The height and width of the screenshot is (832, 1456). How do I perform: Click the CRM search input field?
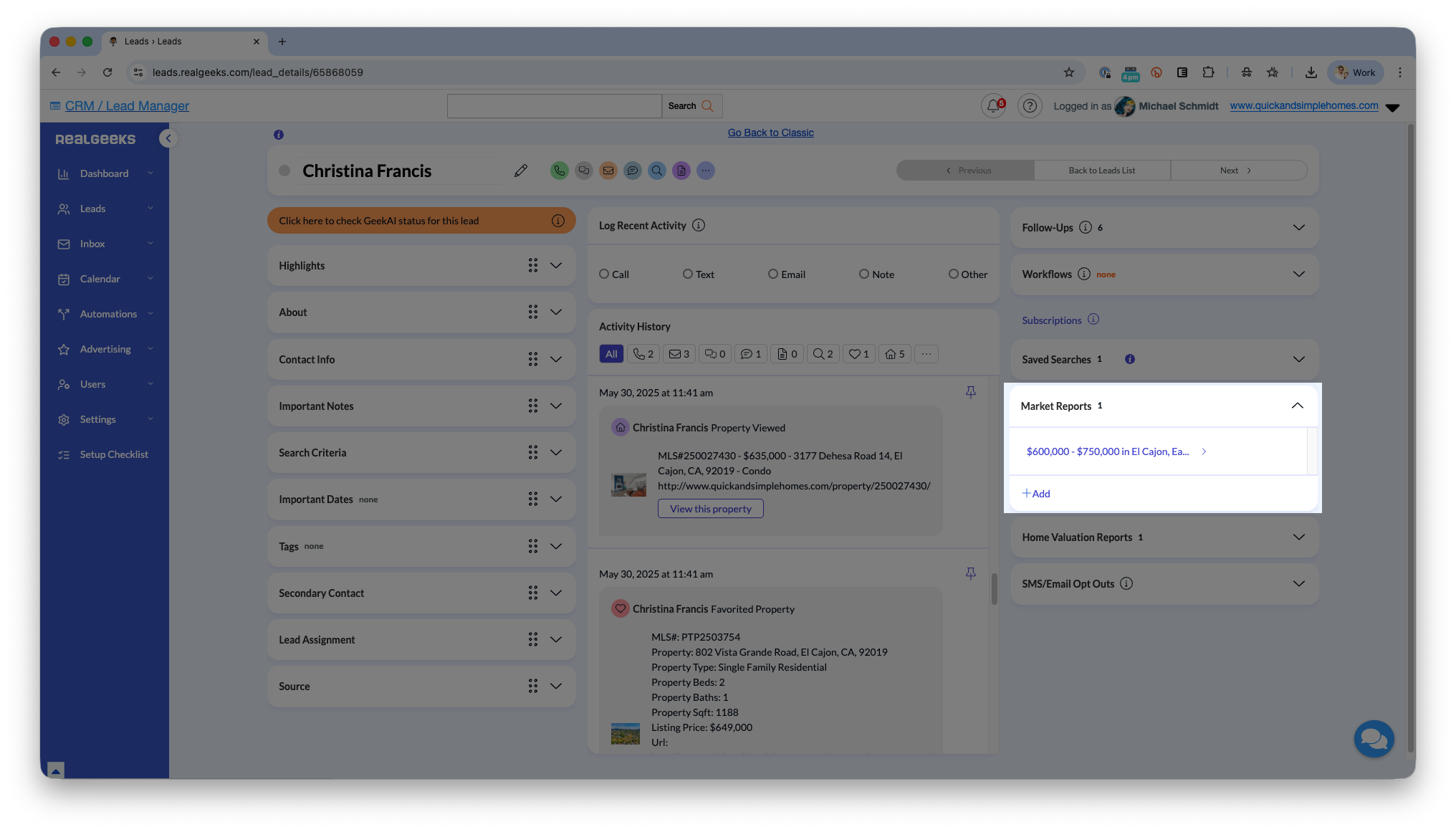point(554,106)
